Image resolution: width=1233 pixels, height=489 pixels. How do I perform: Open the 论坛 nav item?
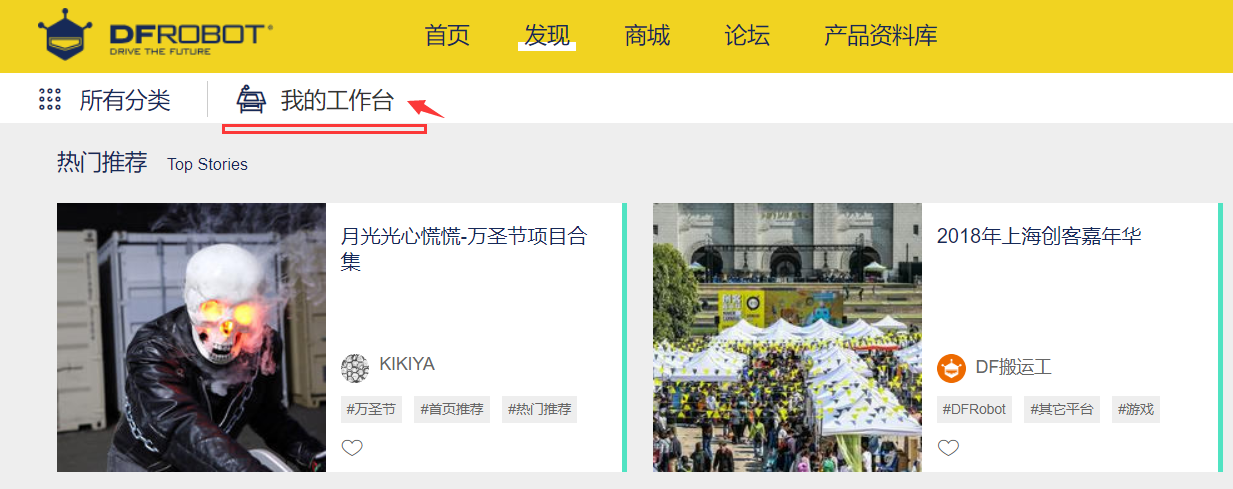click(747, 36)
